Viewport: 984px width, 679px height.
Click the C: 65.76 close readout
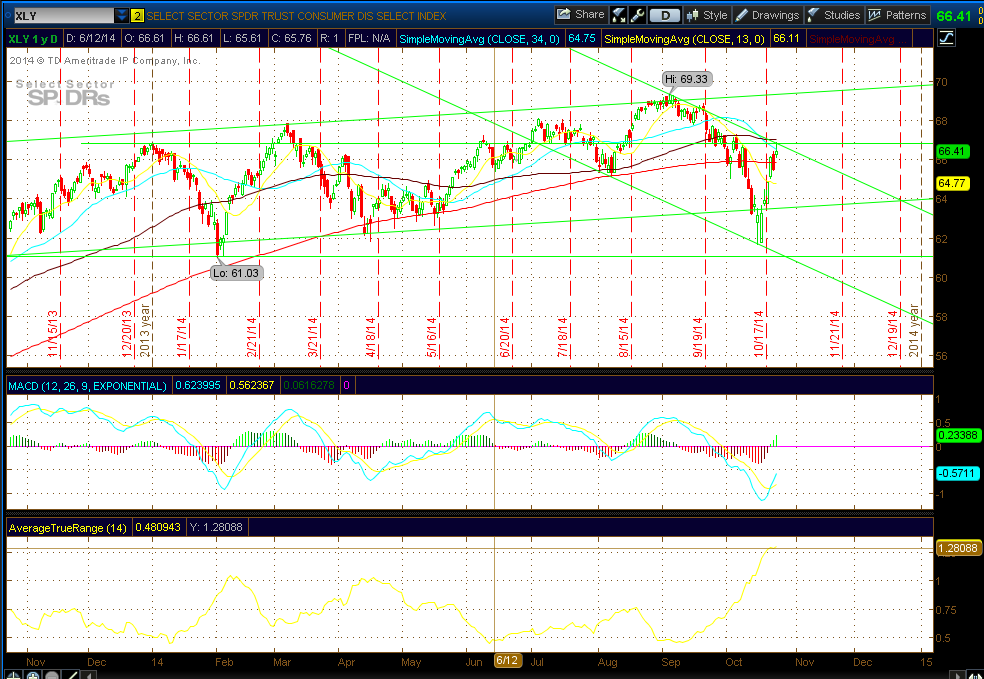pos(291,39)
